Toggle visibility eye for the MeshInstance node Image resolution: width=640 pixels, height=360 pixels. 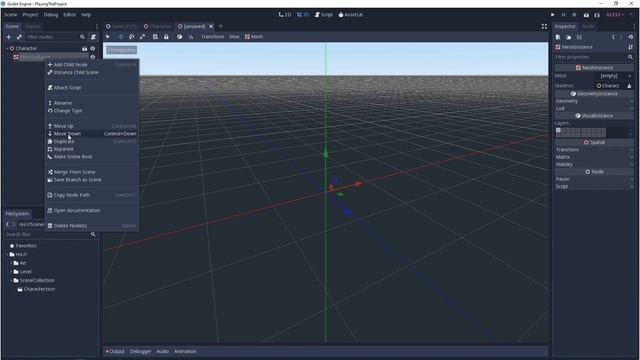pos(93,57)
